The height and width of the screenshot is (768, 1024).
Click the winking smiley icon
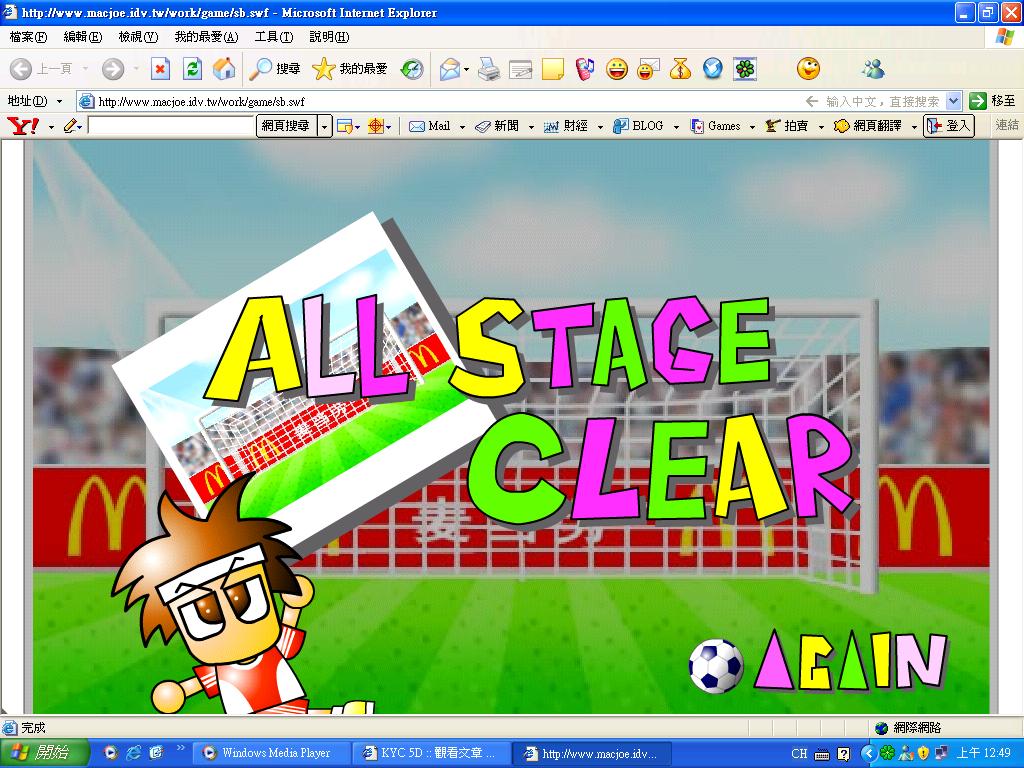[x=808, y=69]
